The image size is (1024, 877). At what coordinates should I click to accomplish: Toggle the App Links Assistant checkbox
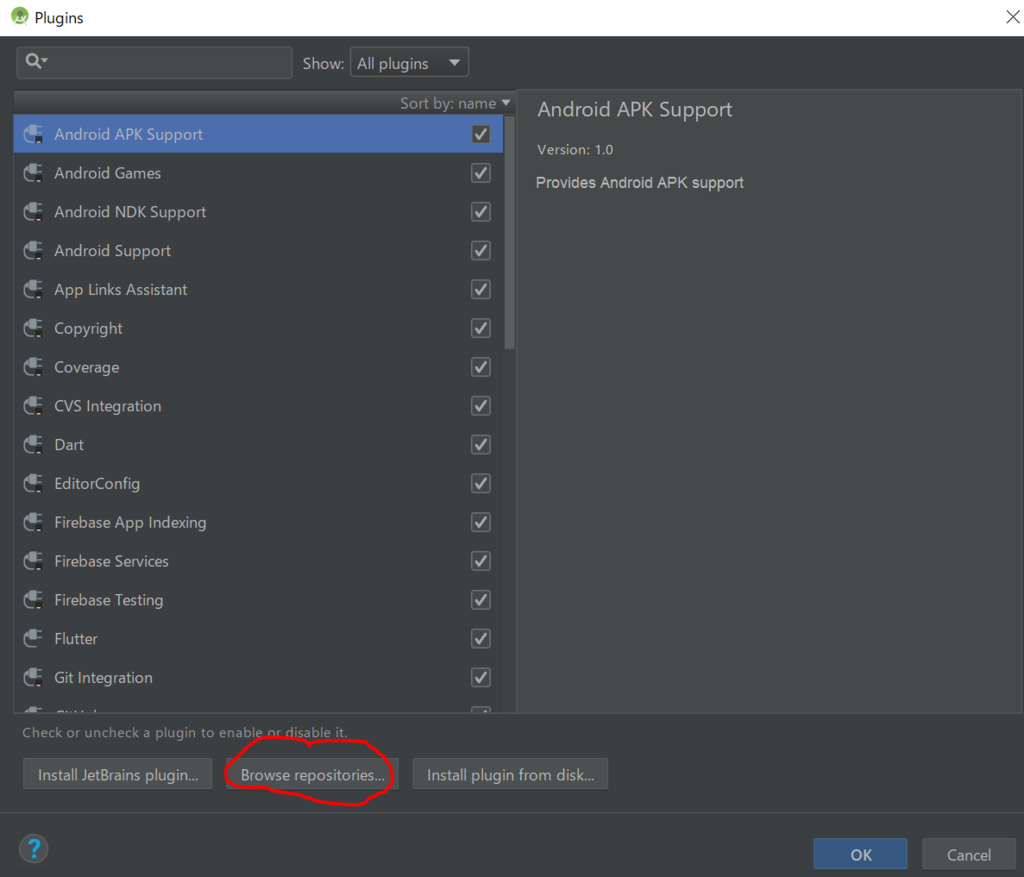point(481,289)
